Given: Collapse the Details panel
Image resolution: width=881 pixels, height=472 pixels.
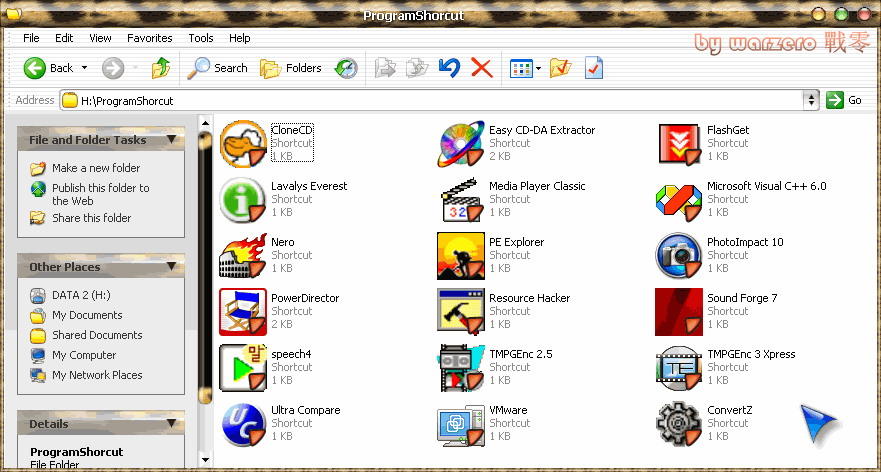Looking at the screenshot, I should pyautogui.click(x=171, y=424).
